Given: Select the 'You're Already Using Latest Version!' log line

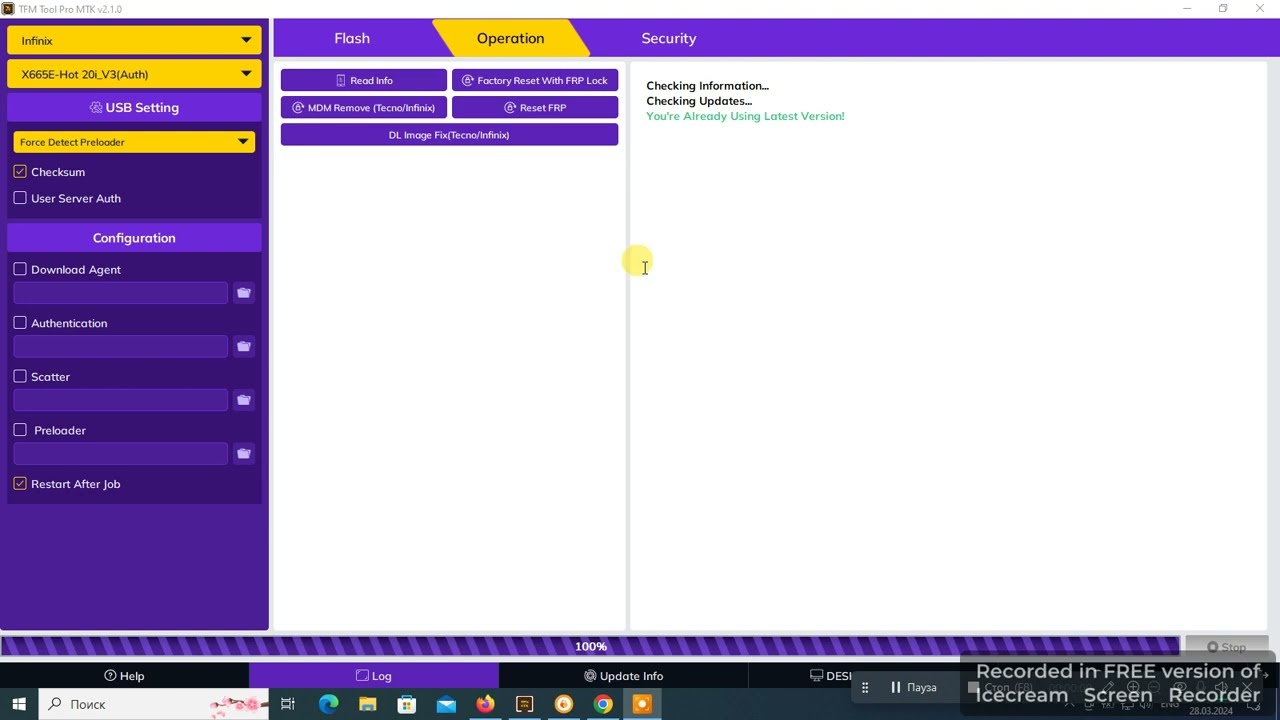Looking at the screenshot, I should point(745,116).
